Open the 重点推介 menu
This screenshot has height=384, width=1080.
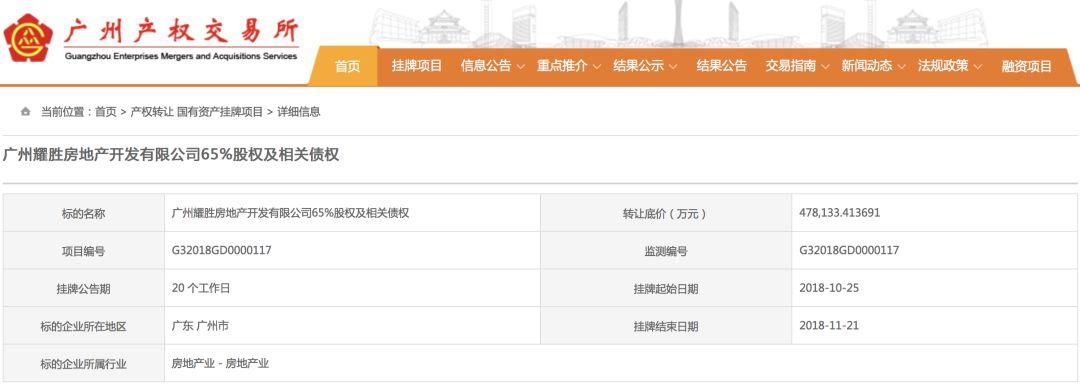[x=562, y=66]
